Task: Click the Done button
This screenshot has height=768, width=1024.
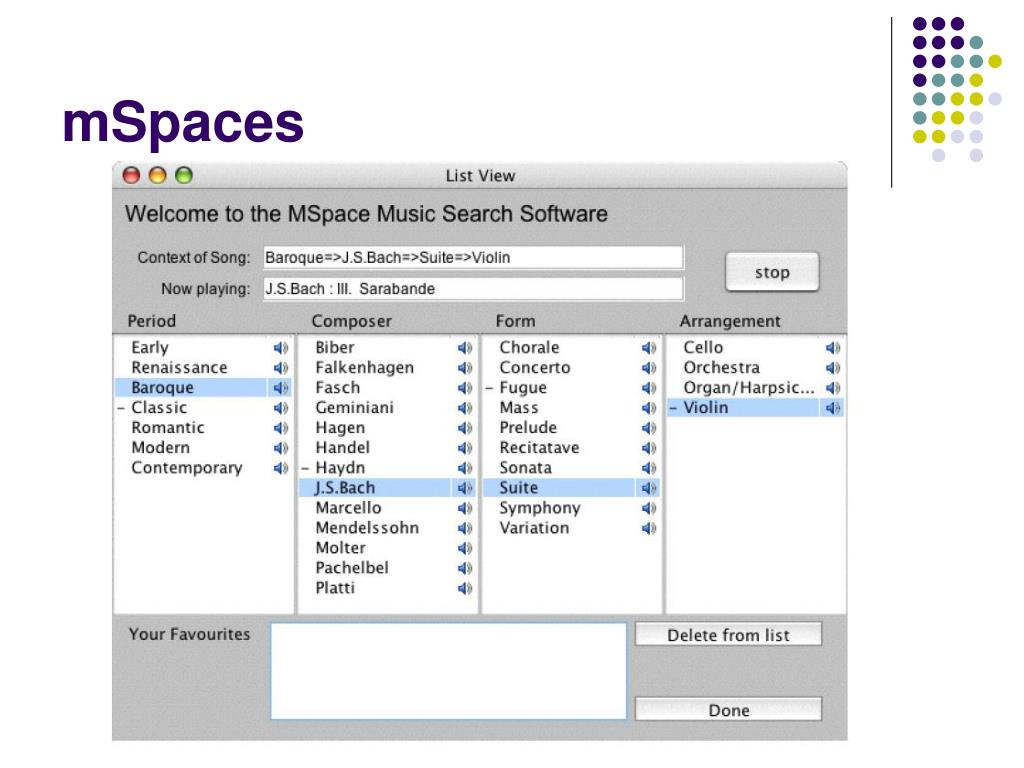Action: (728, 710)
